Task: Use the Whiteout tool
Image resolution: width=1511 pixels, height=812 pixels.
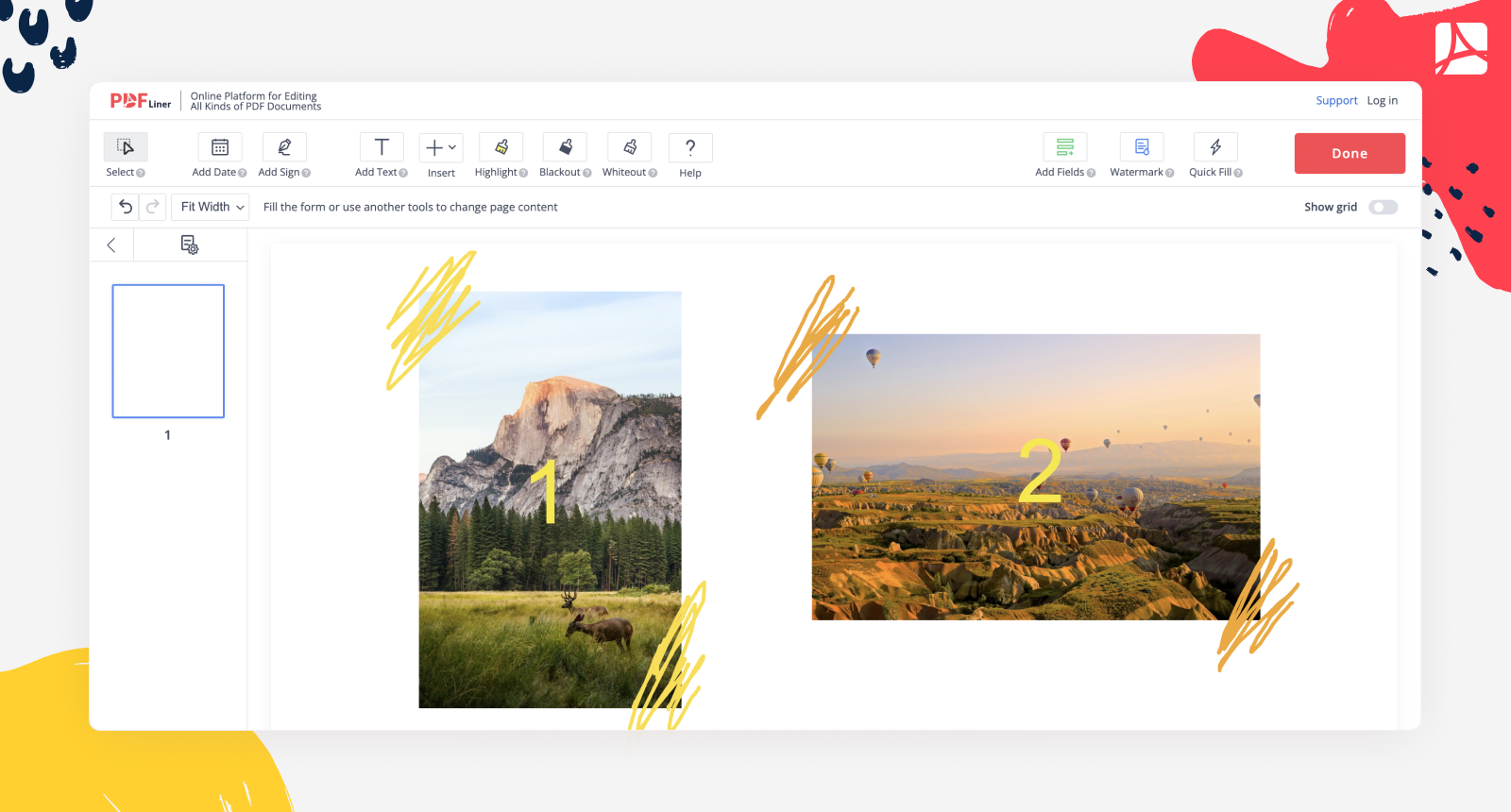Action: tap(630, 147)
